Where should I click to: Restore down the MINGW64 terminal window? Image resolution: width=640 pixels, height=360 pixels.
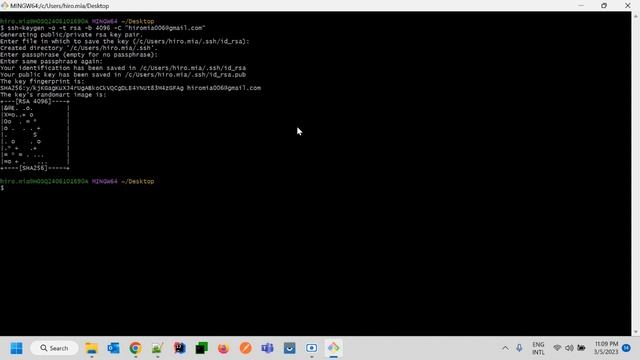[604, 6]
